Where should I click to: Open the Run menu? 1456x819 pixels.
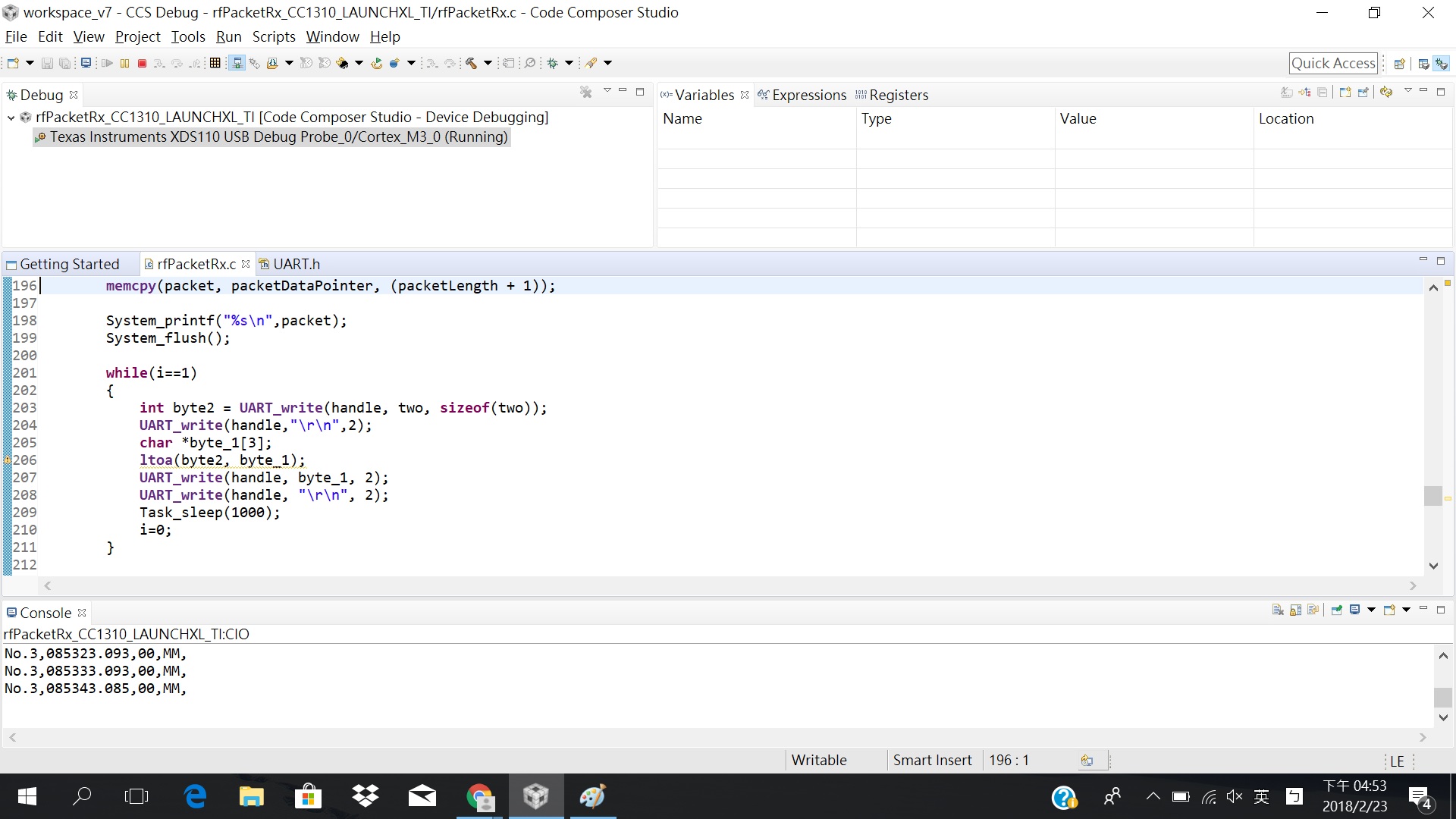(x=228, y=36)
